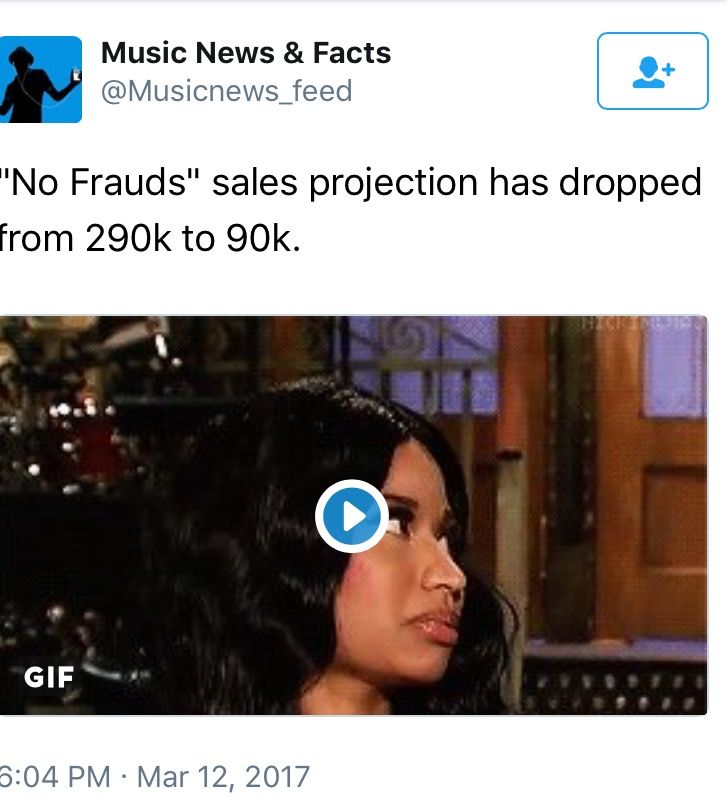Image resolution: width=727 pixels, height=807 pixels.
Task: Open the display name Music News & Facts
Action: (246, 52)
